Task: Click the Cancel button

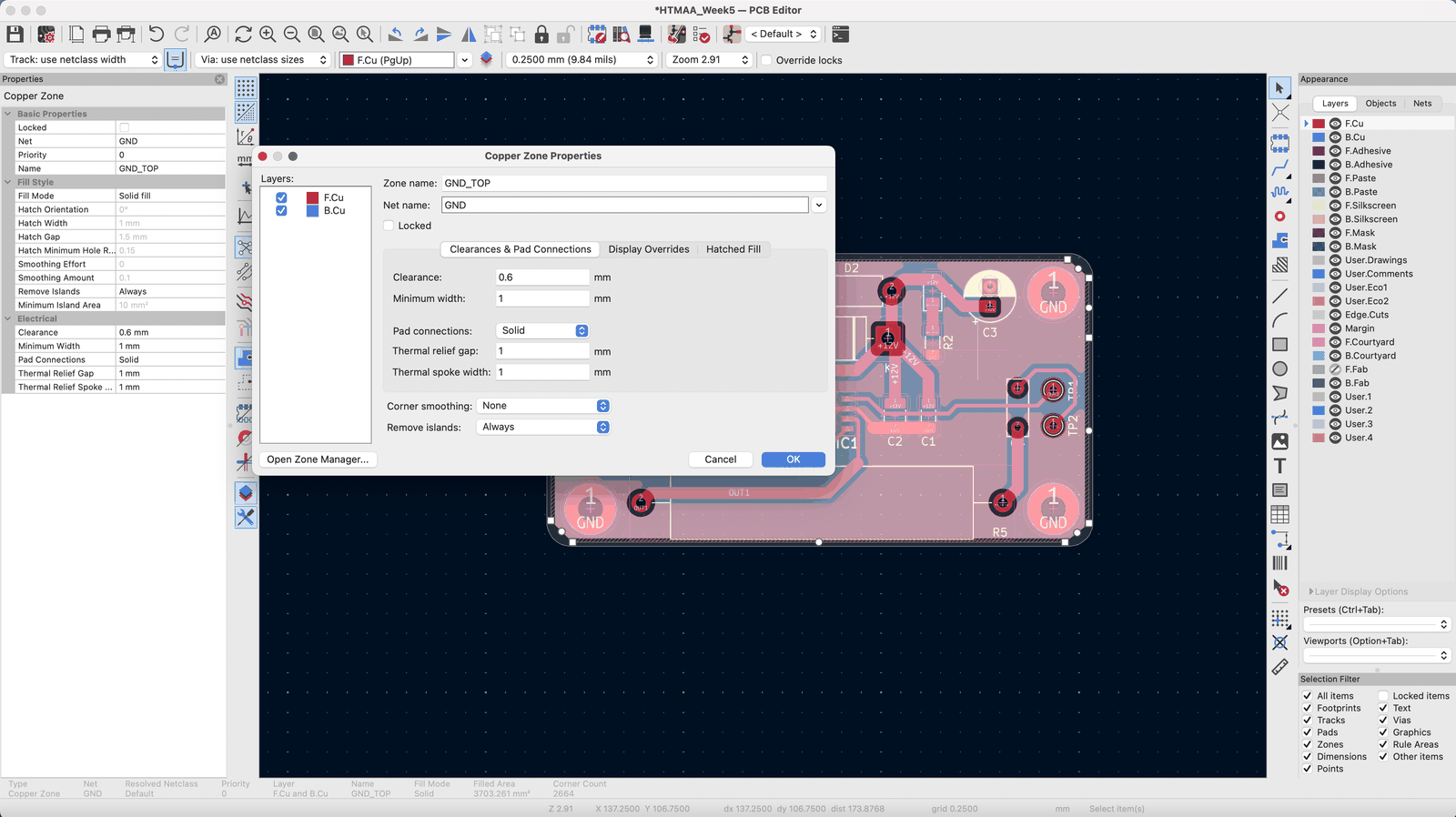Action: 721,459
